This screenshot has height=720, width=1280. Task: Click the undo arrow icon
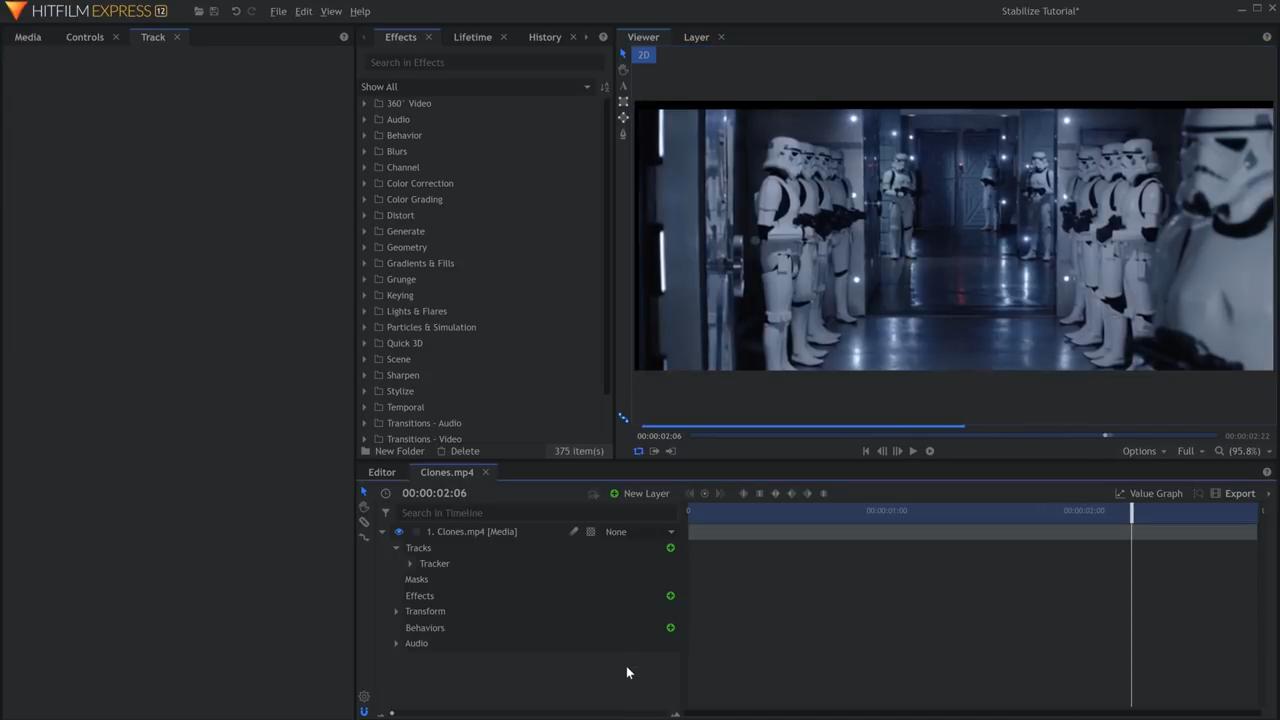[x=235, y=11]
